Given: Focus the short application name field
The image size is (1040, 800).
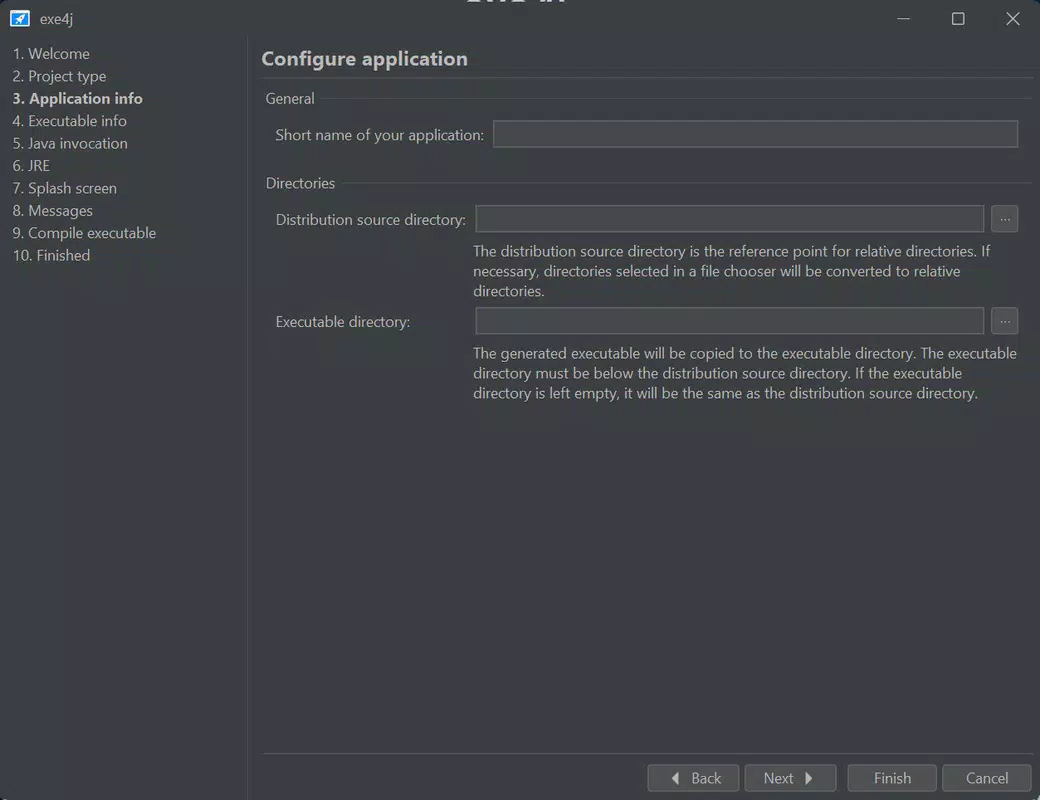Looking at the screenshot, I should 755,134.
